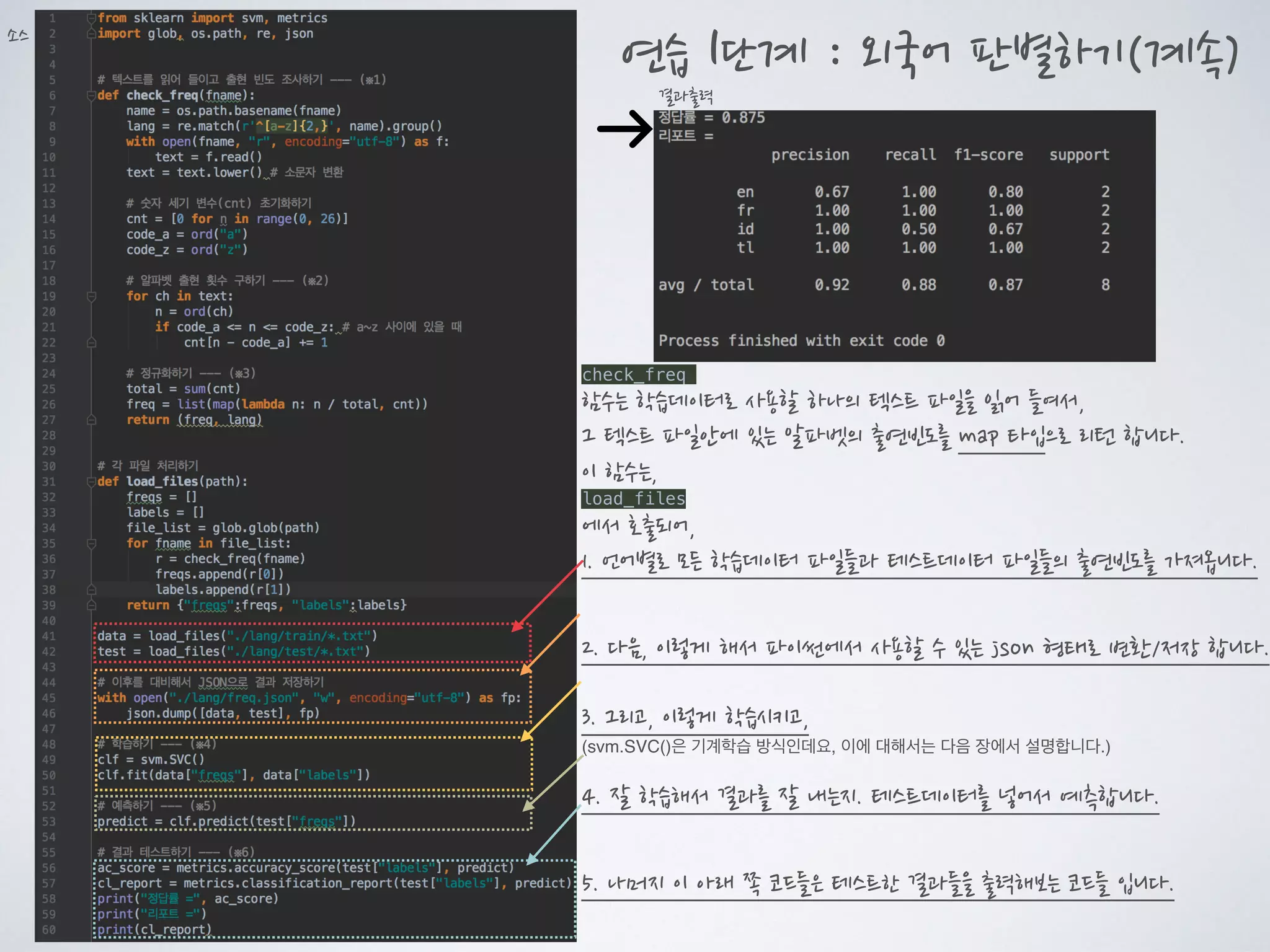Image resolution: width=1270 pixels, height=952 pixels.
Task: Click the 'id' row recall value 0.50
Action: coord(918,229)
